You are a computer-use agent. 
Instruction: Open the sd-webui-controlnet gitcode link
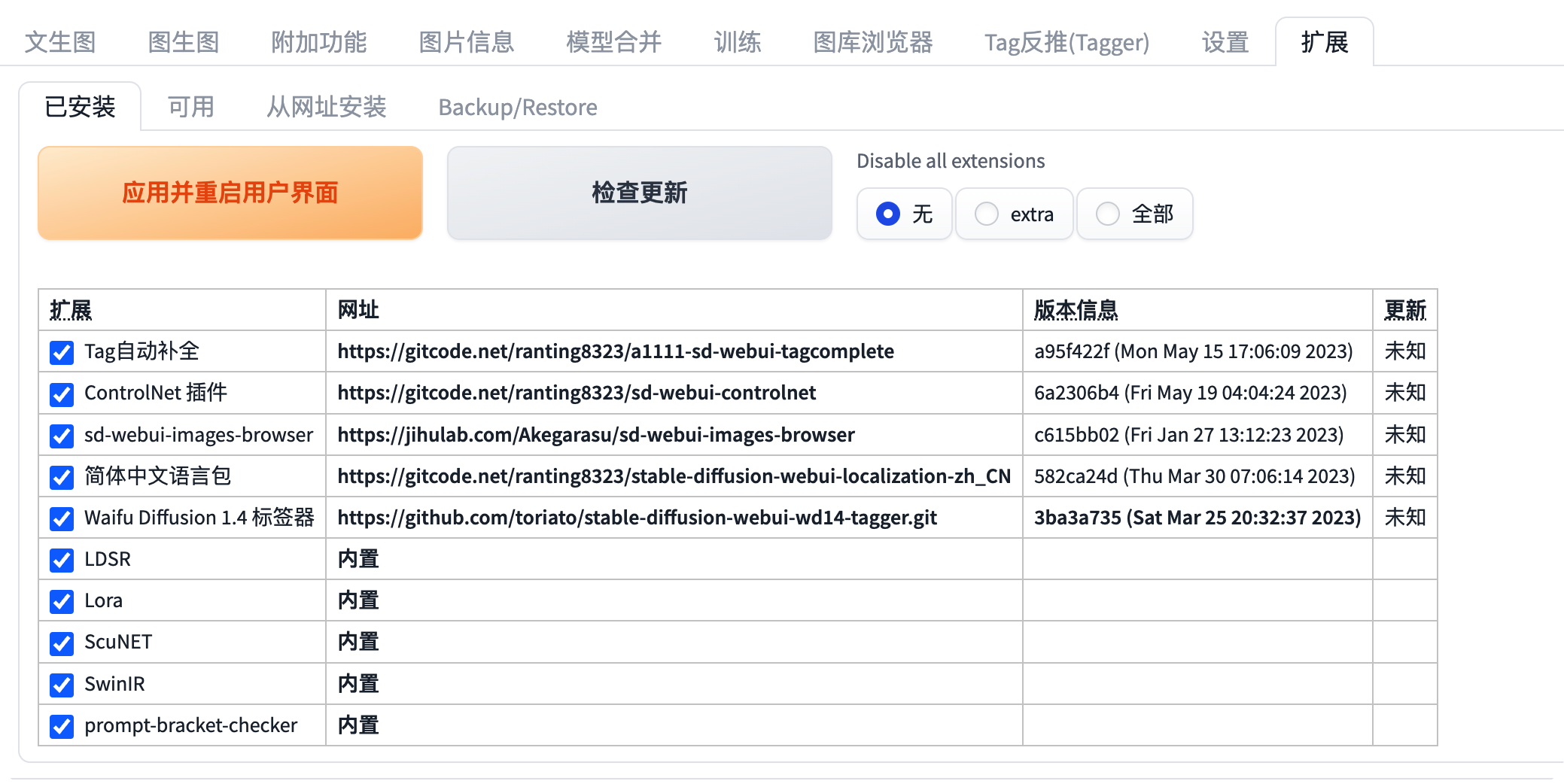pyautogui.click(x=577, y=393)
